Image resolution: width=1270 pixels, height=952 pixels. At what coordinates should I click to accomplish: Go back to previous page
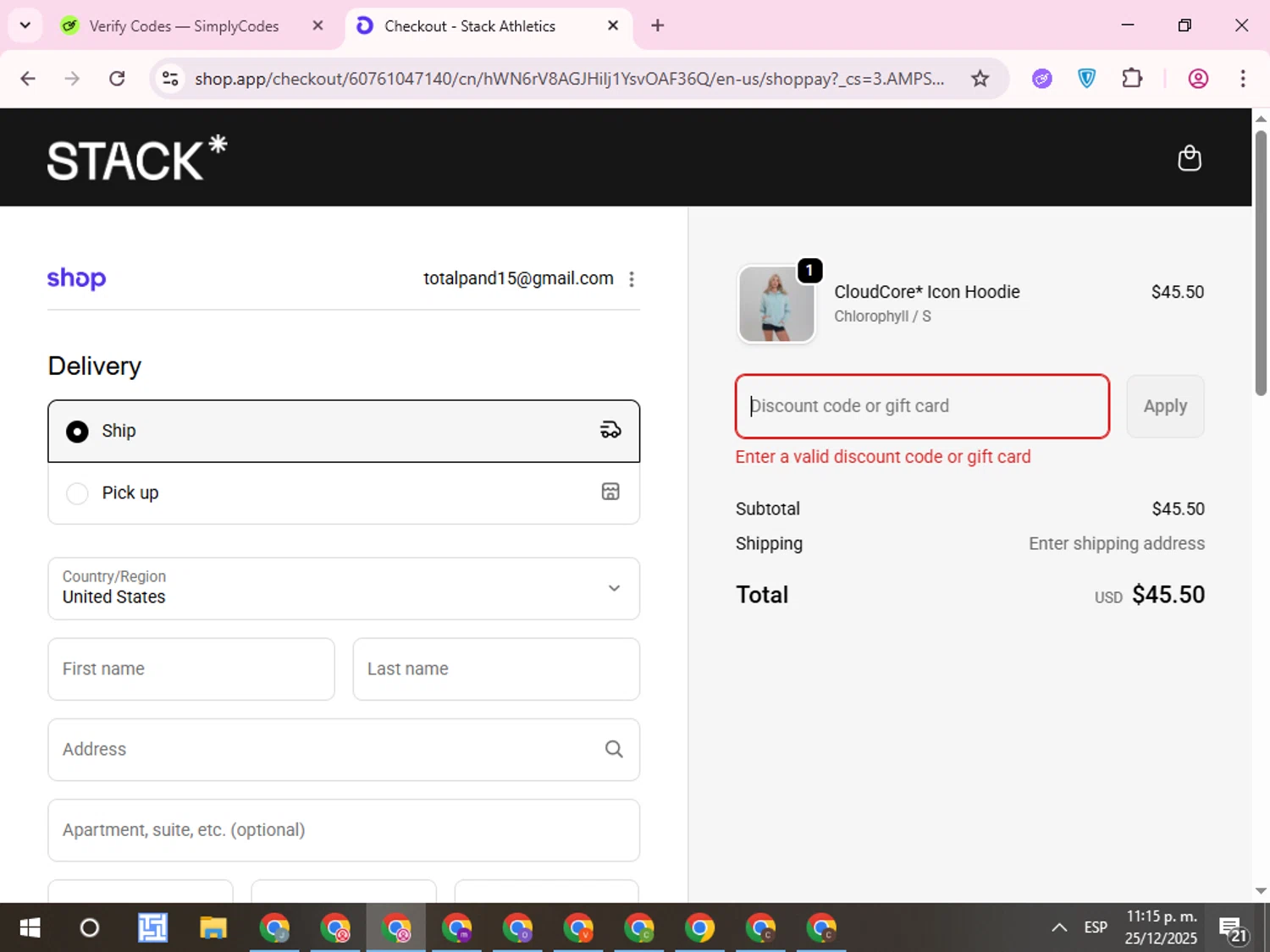click(28, 79)
